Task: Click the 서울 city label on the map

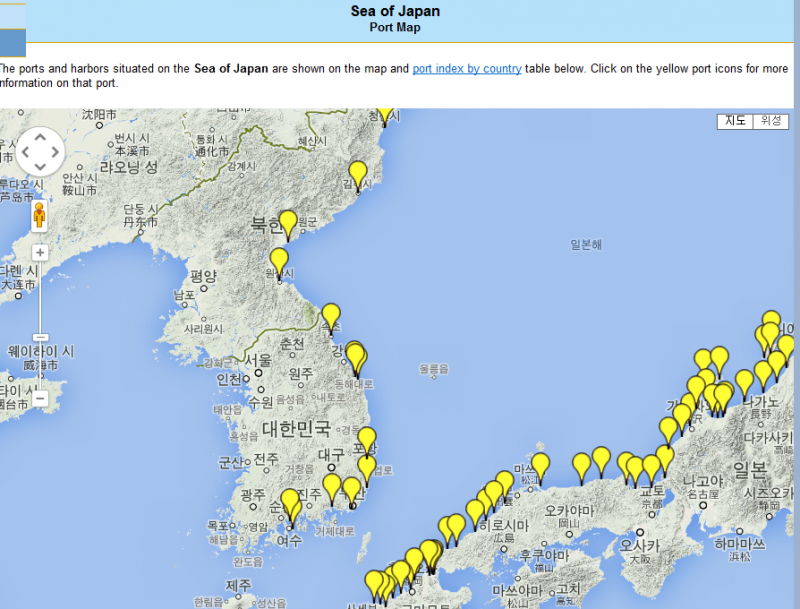Action: click(258, 361)
